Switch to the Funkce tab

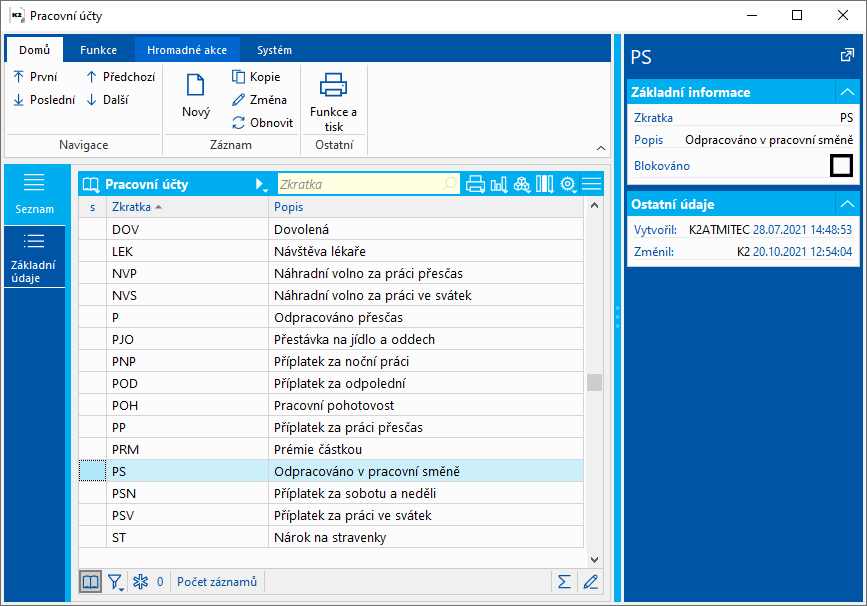point(98,50)
